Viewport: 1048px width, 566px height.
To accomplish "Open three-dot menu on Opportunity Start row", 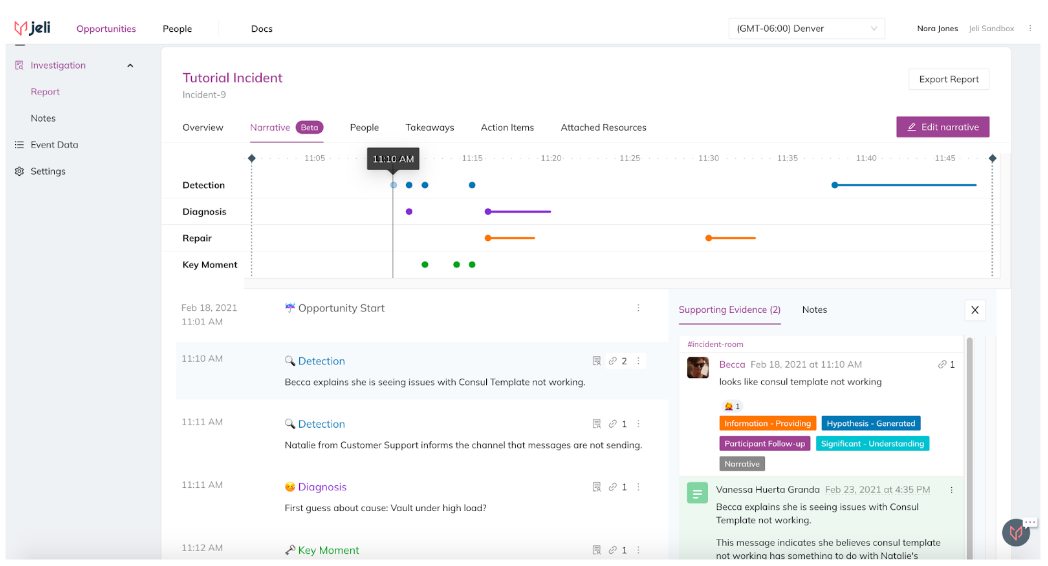I will click(638, 308).
